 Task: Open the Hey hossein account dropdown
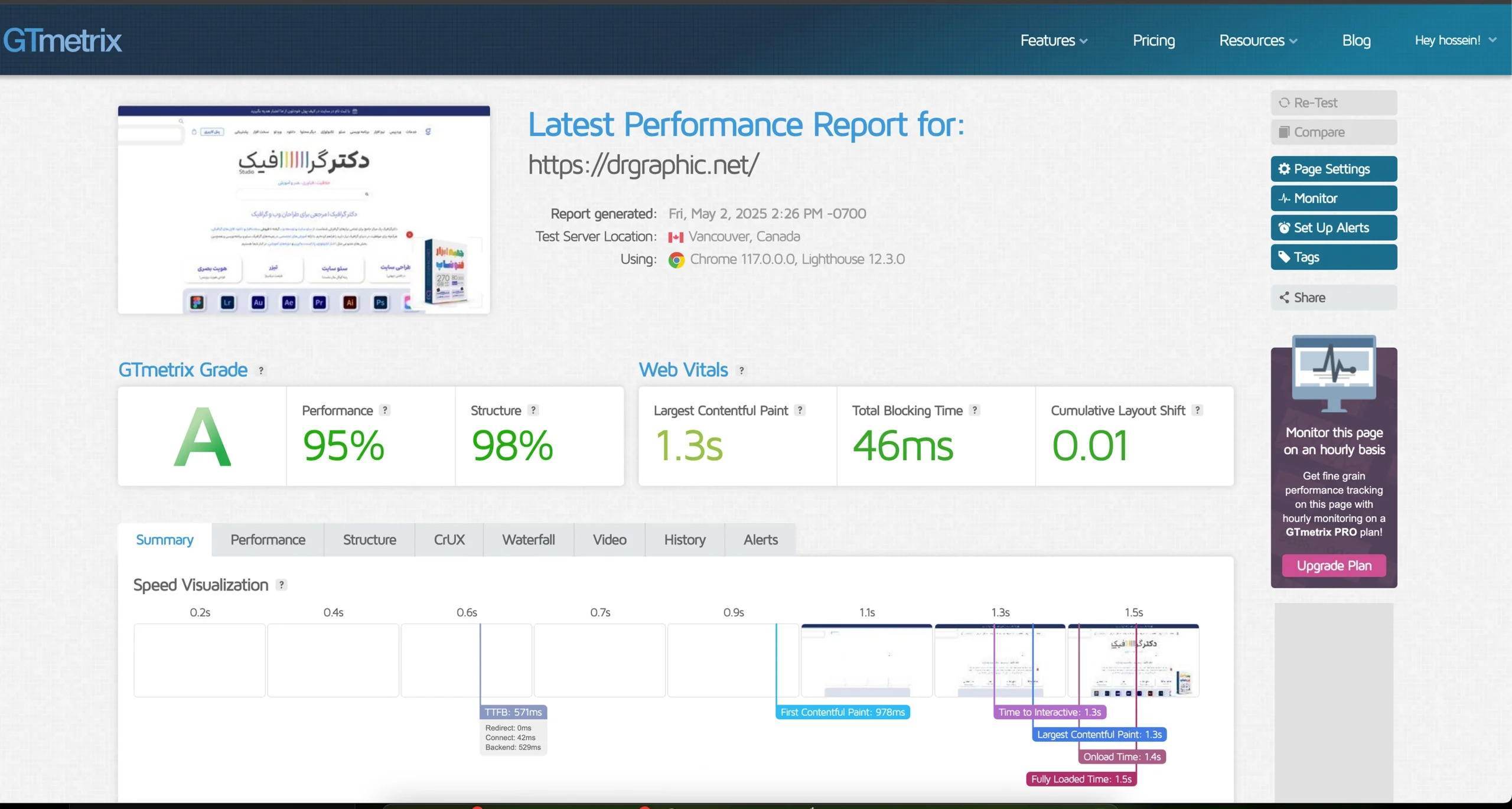(x=1455, y=41)
